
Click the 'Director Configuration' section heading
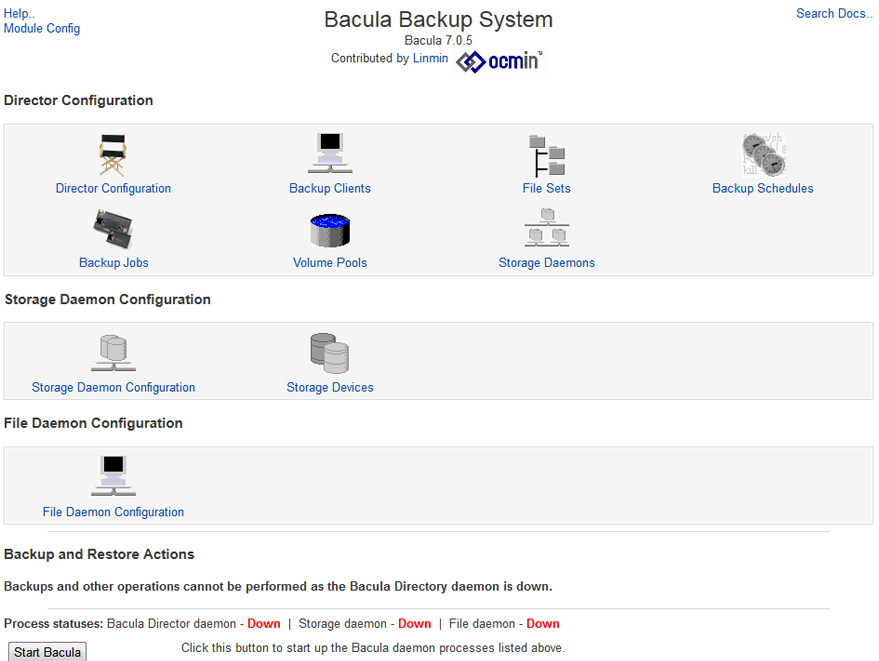[78, 100]
